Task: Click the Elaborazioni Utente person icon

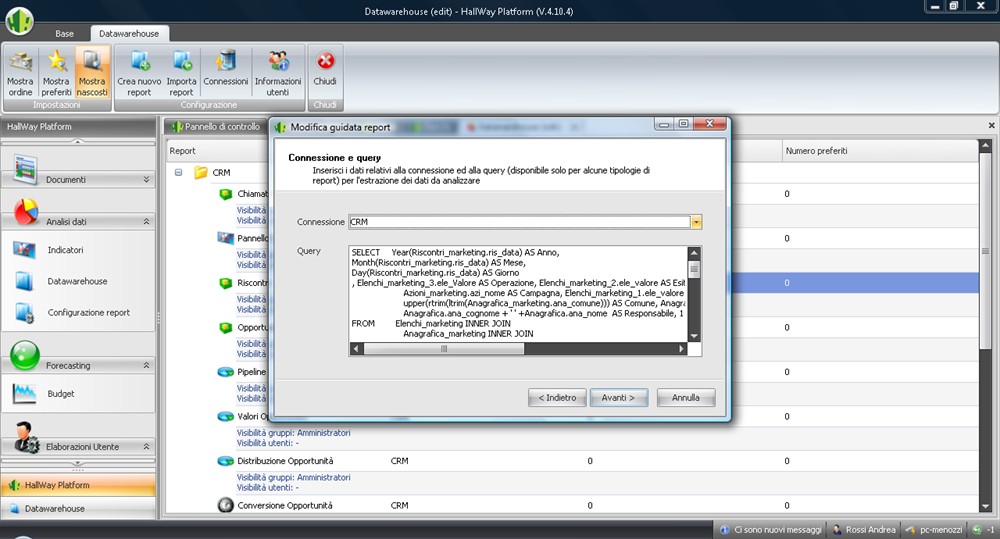Action: (x=26, y=437)
